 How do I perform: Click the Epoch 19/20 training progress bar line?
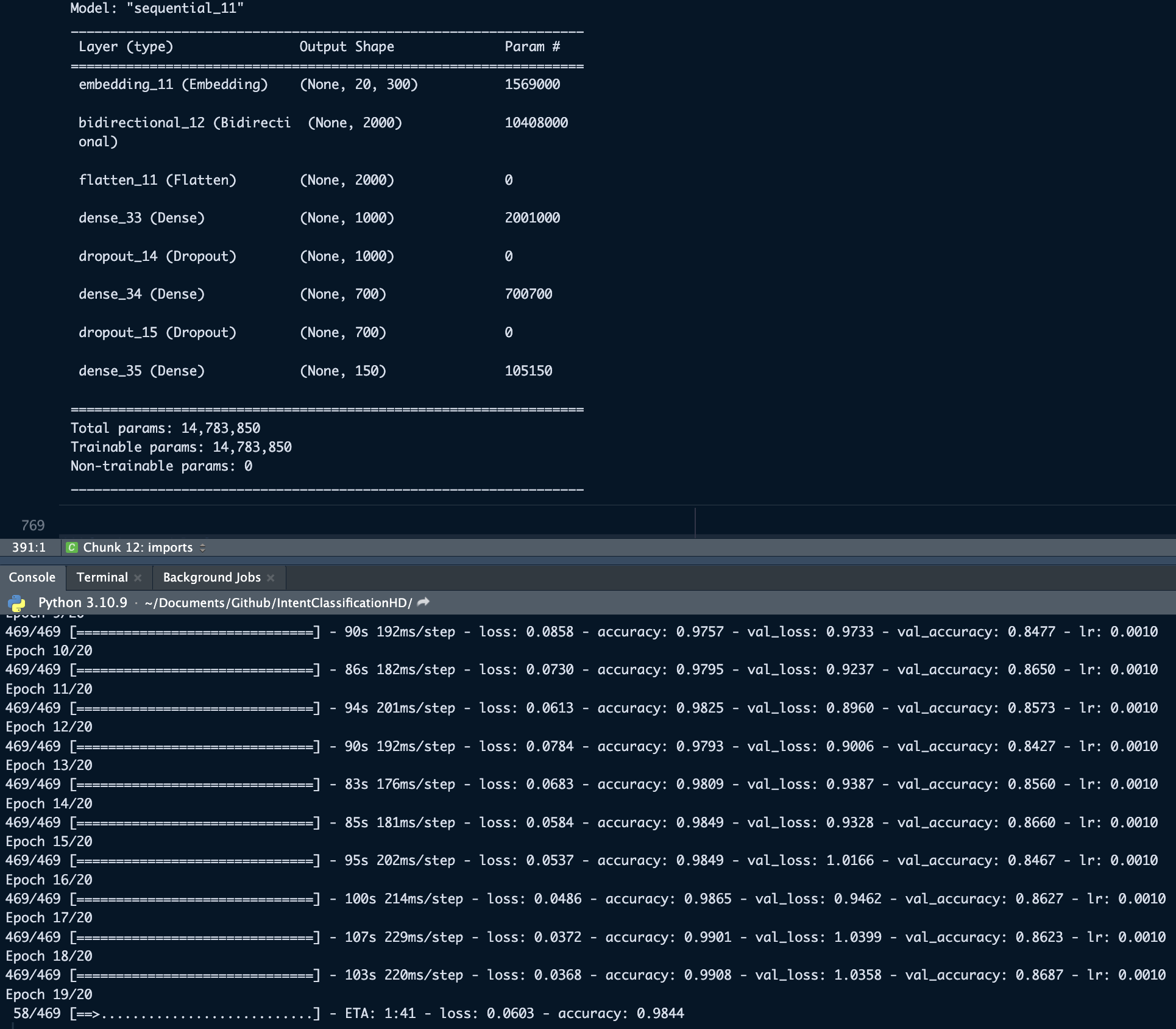tap(195, 1014)
